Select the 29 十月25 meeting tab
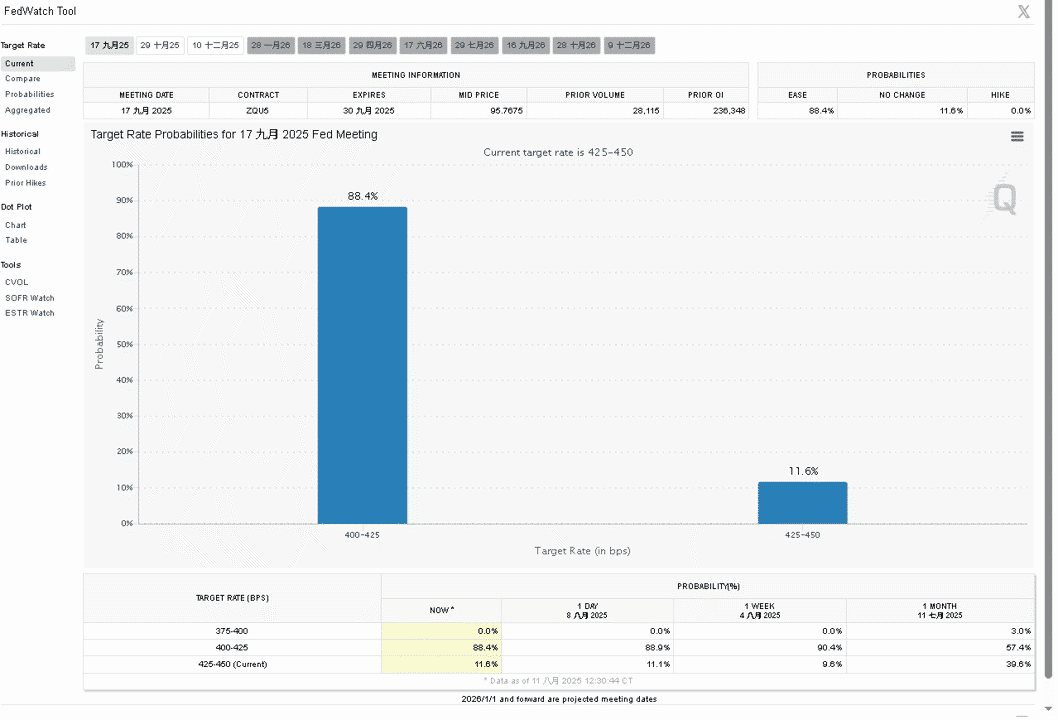The height and width of the screenshot is (720, 1058). 160,45
